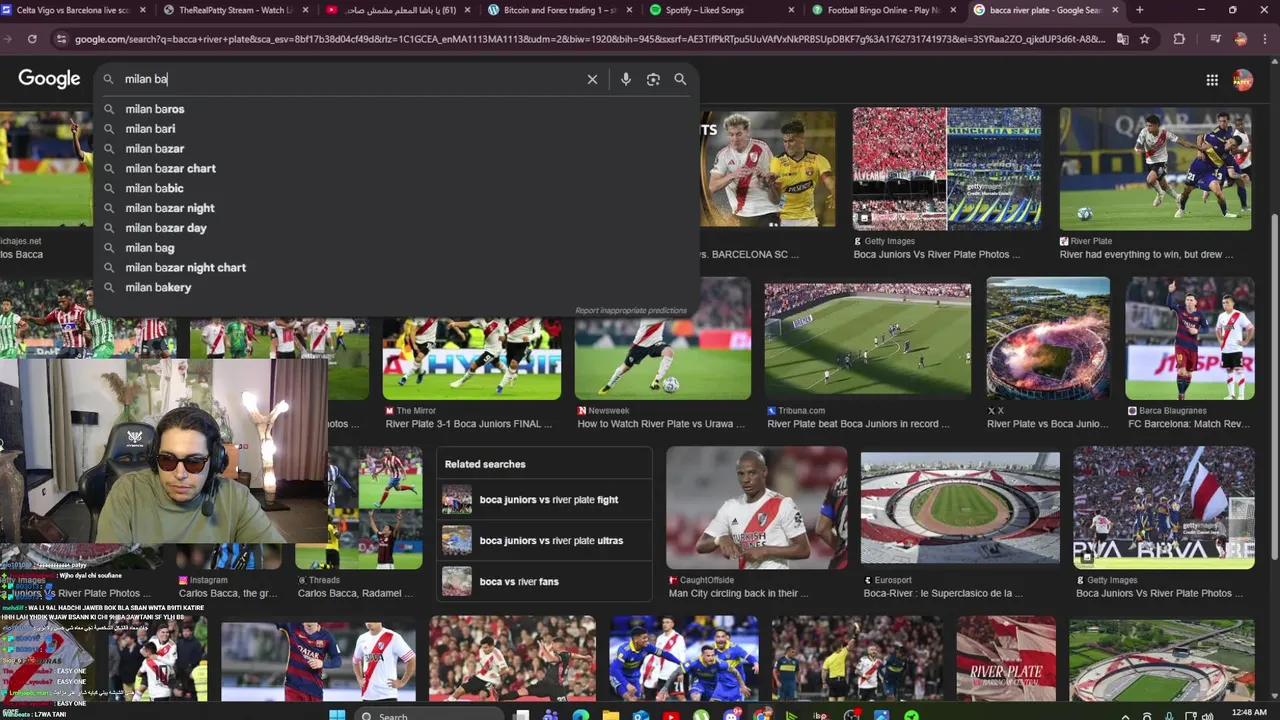1280x720 pixels.
Task: Open the Getty Images stadium crowd thumbnail
Action: tap(946, 170)
